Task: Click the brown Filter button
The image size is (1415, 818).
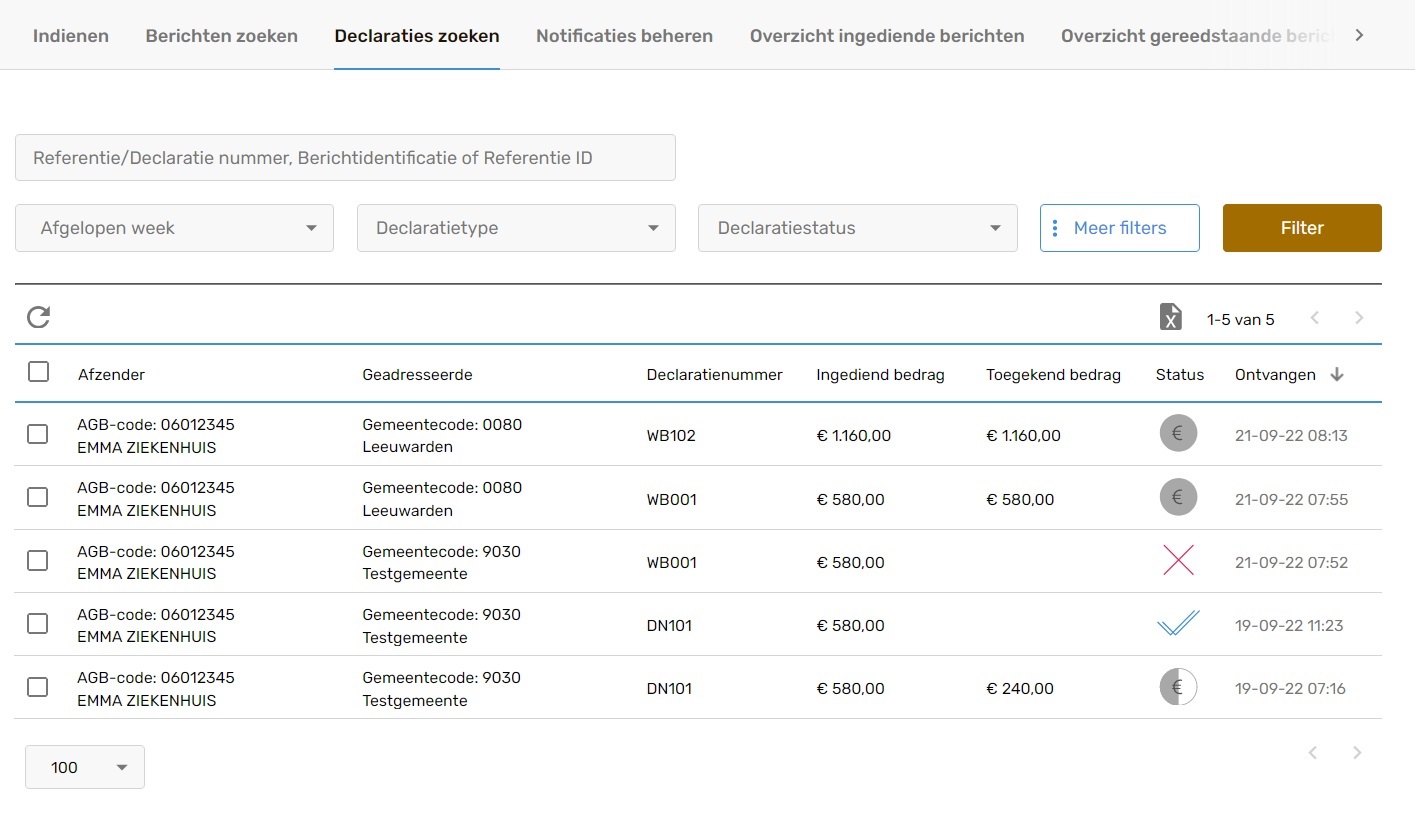Action: click(x=1301, y=228)
